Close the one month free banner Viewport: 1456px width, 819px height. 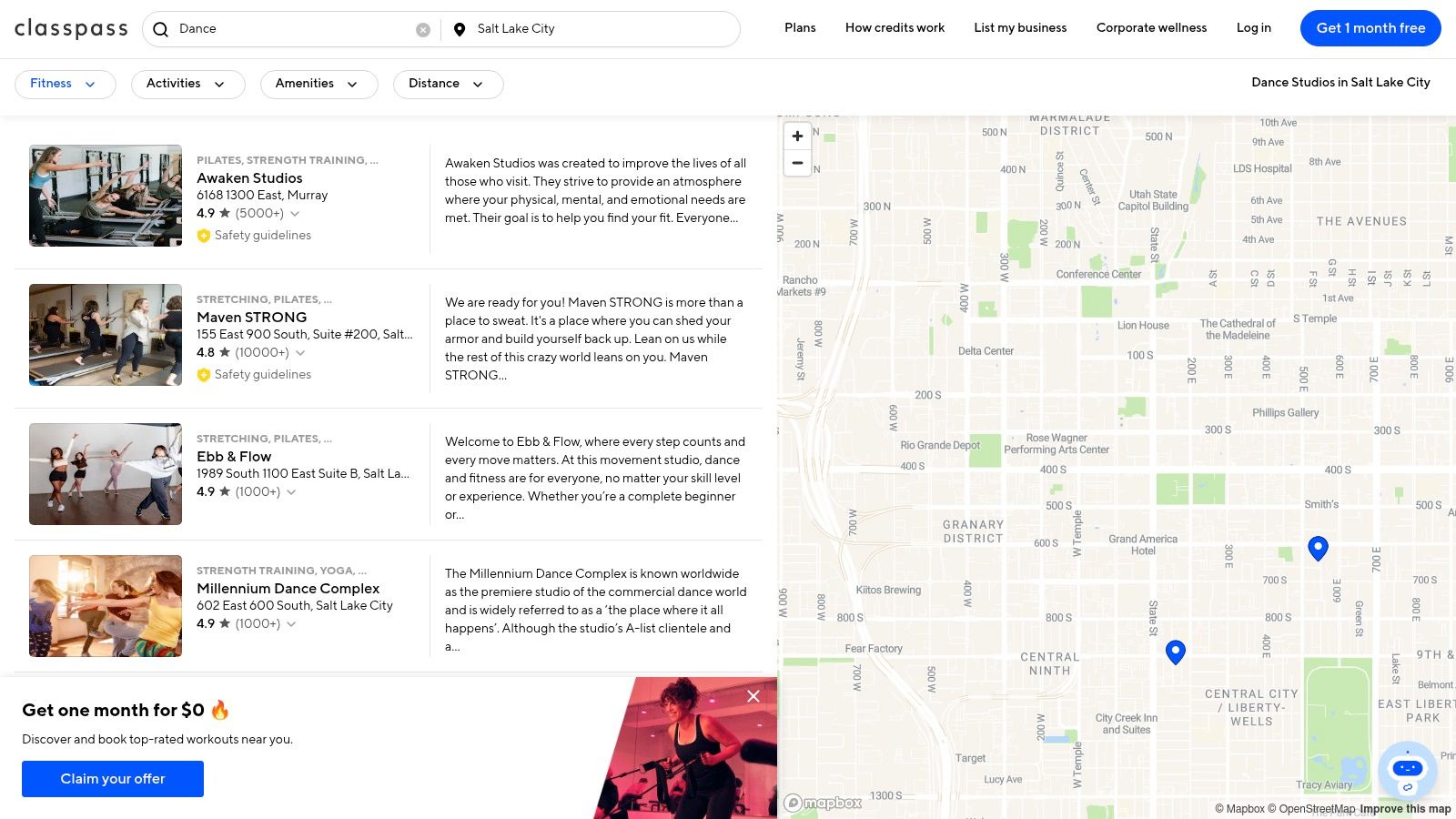[753, 696]
